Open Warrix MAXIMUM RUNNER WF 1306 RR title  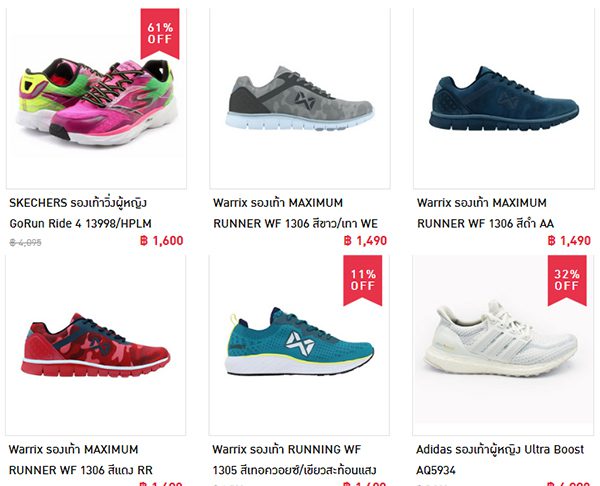(x=81, y=459)
